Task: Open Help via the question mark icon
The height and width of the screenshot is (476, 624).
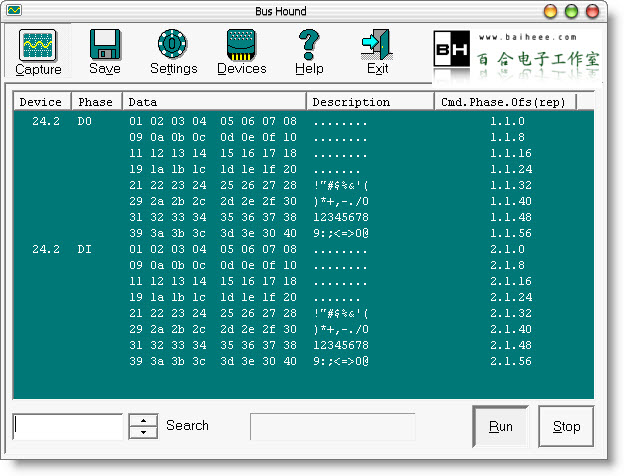Action: 309,45
